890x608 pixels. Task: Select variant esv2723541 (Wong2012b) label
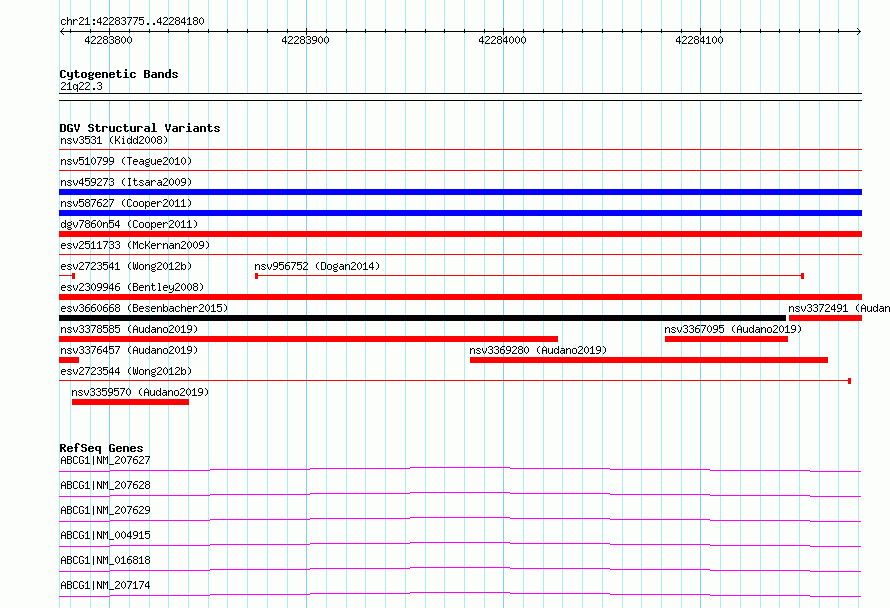coord(126,266)
